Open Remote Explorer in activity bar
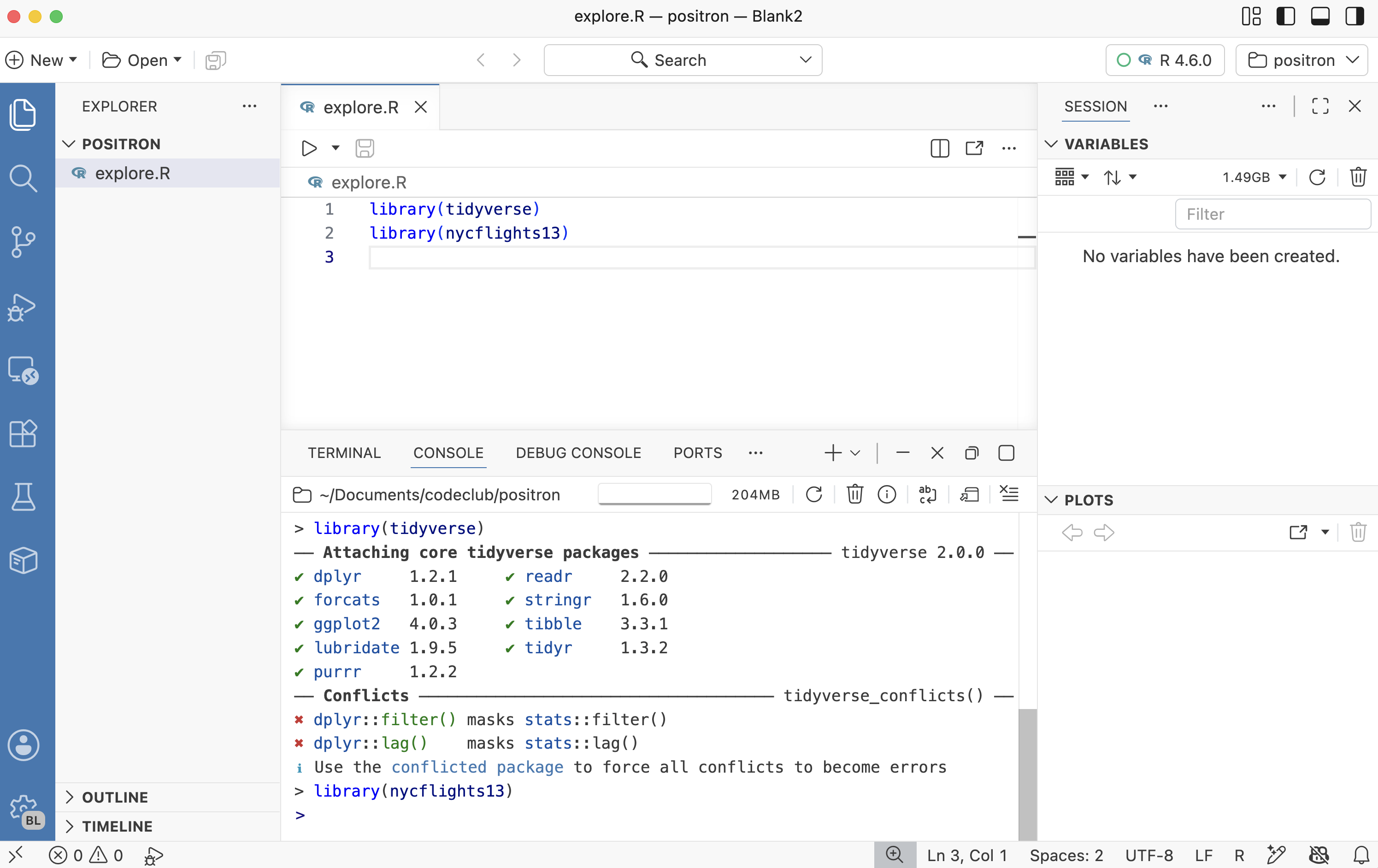 click(23, 370)
